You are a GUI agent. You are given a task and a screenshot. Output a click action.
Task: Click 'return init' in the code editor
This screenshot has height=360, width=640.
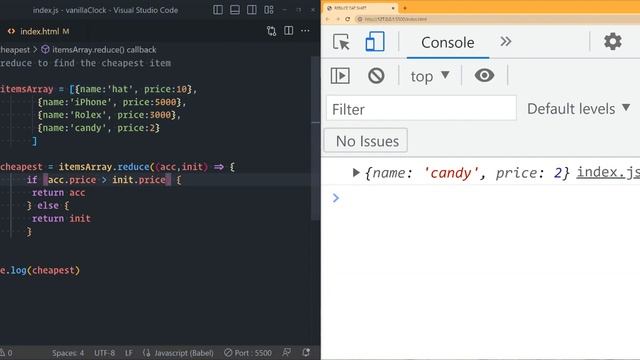tap(61, 219)
